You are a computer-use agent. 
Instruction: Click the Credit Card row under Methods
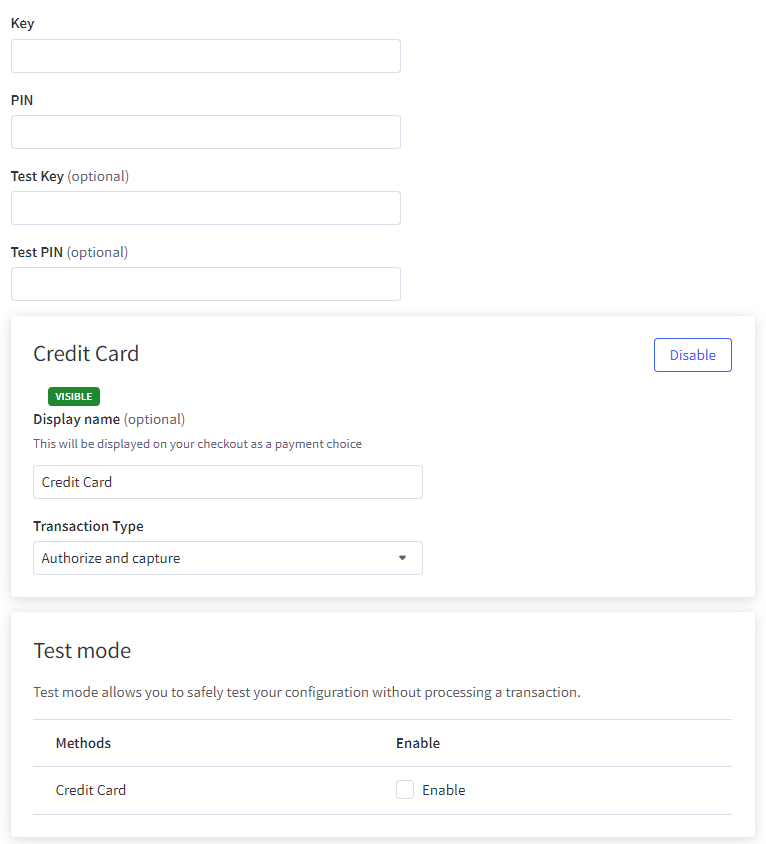tap(90, 789)
